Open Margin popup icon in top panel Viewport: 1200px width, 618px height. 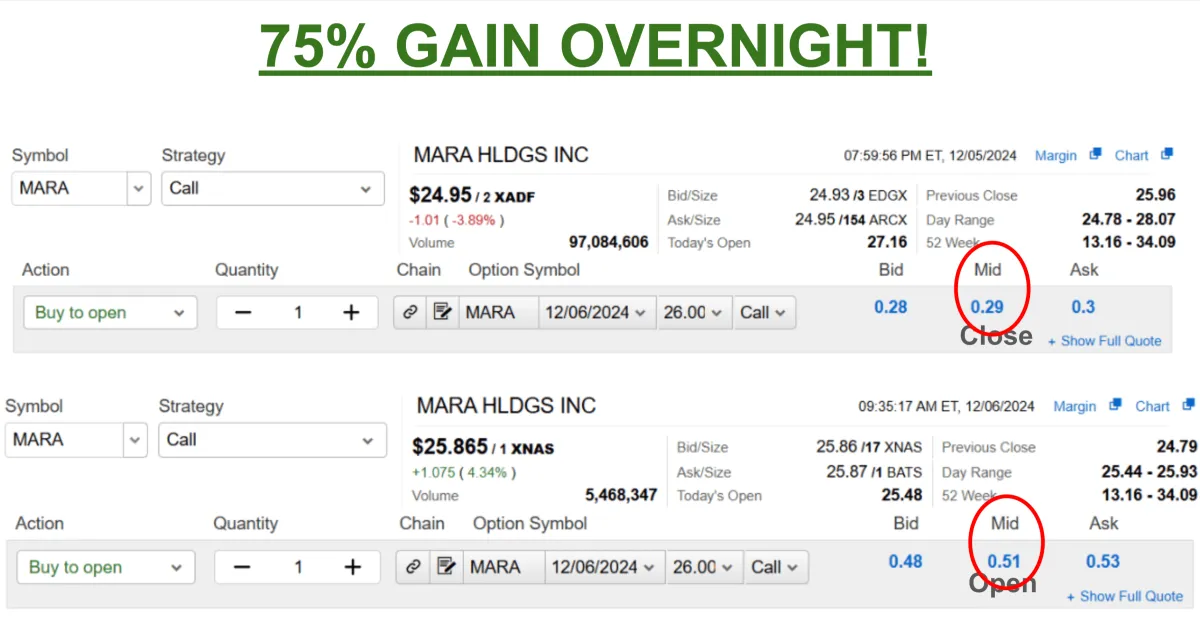[1095, 154]
